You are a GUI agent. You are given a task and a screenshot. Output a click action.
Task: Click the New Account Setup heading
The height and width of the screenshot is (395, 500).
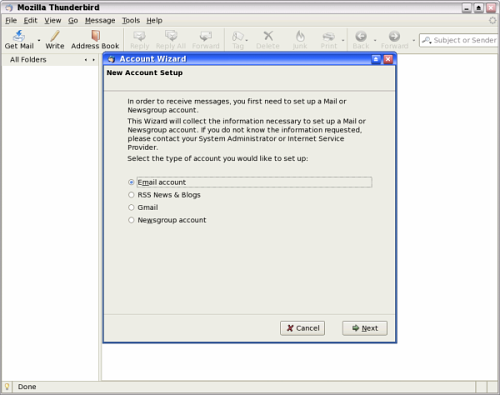coord(145,73)
